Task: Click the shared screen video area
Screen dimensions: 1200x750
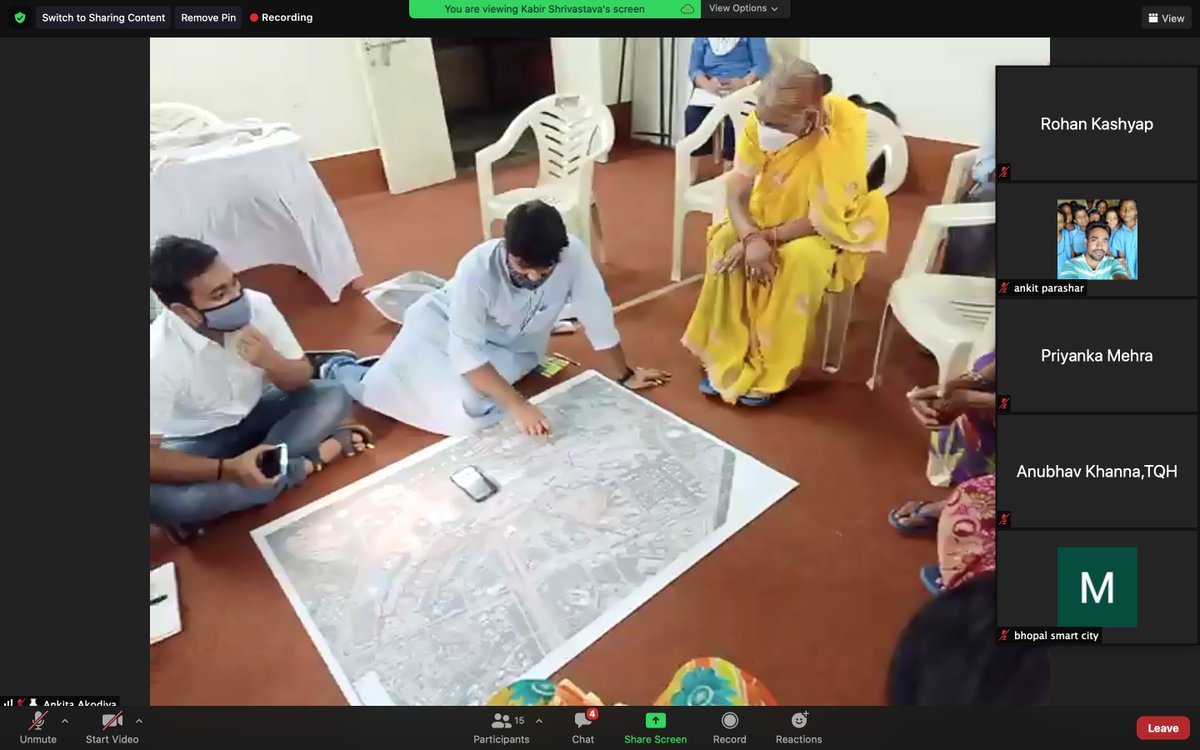Action: pos(600,372)
